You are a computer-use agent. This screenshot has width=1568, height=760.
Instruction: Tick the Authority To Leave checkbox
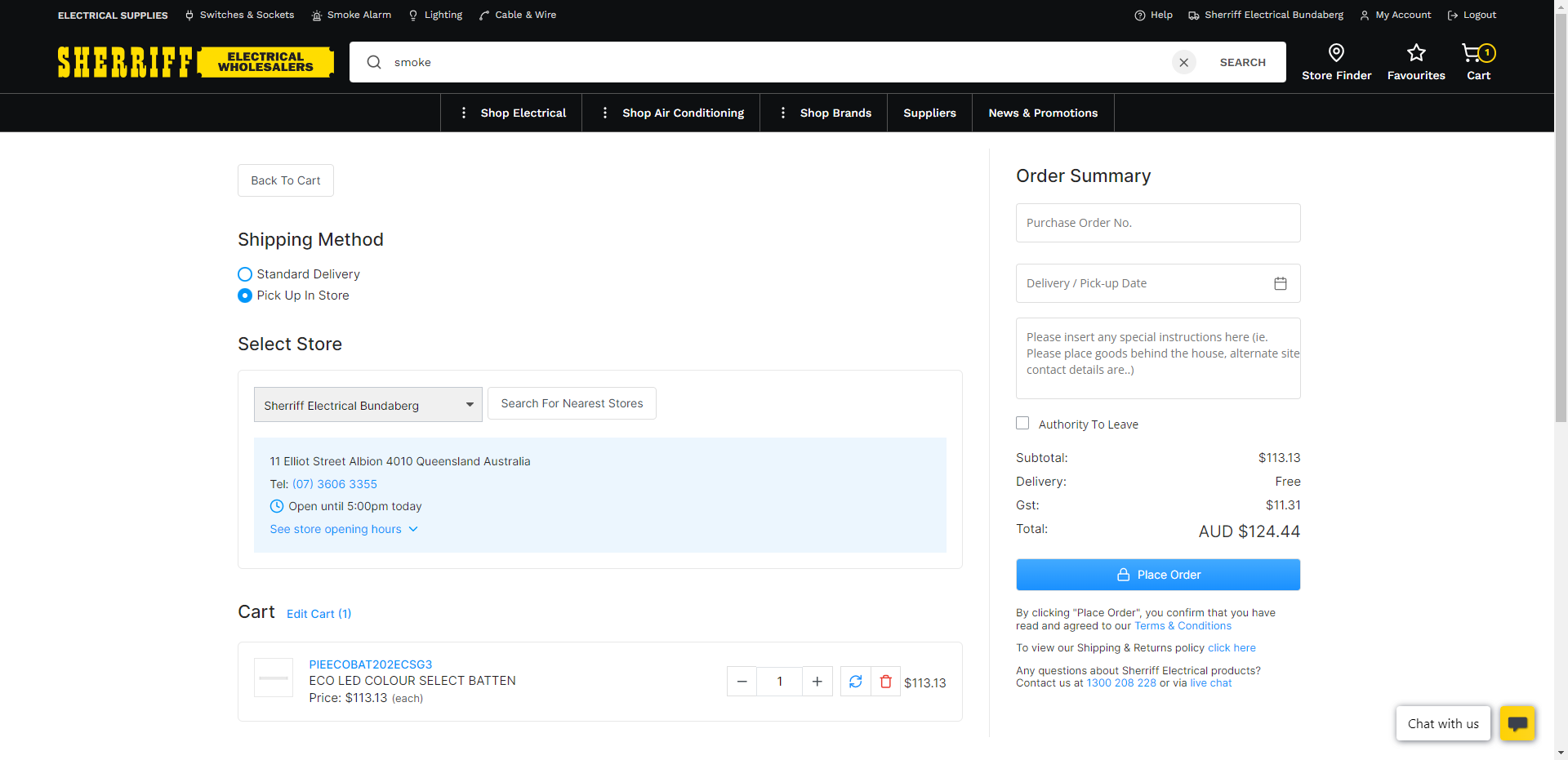pyautogui.click(x=1022, y=423)
